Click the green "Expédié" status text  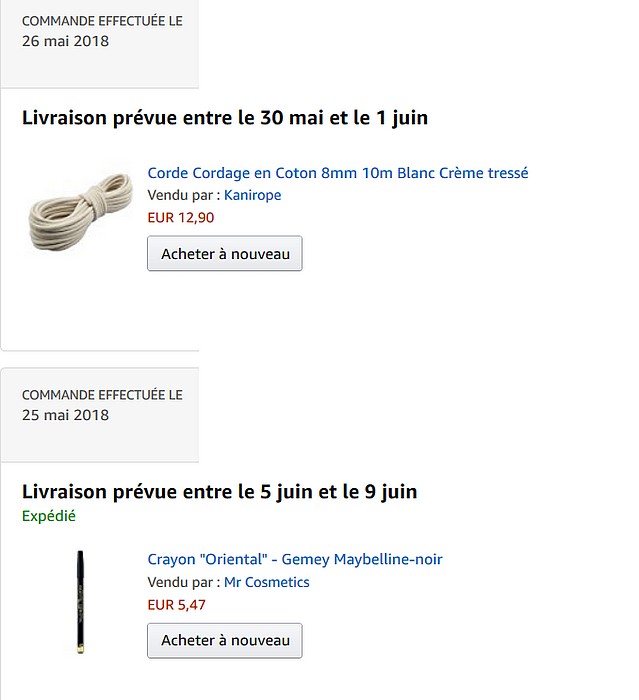pyautogui.click(x=49, y=516)
